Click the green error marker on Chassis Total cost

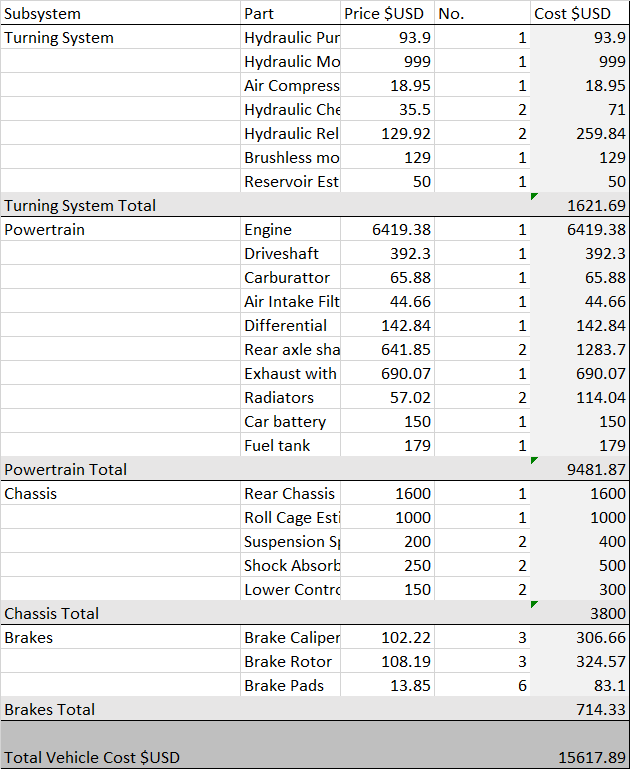535,605
